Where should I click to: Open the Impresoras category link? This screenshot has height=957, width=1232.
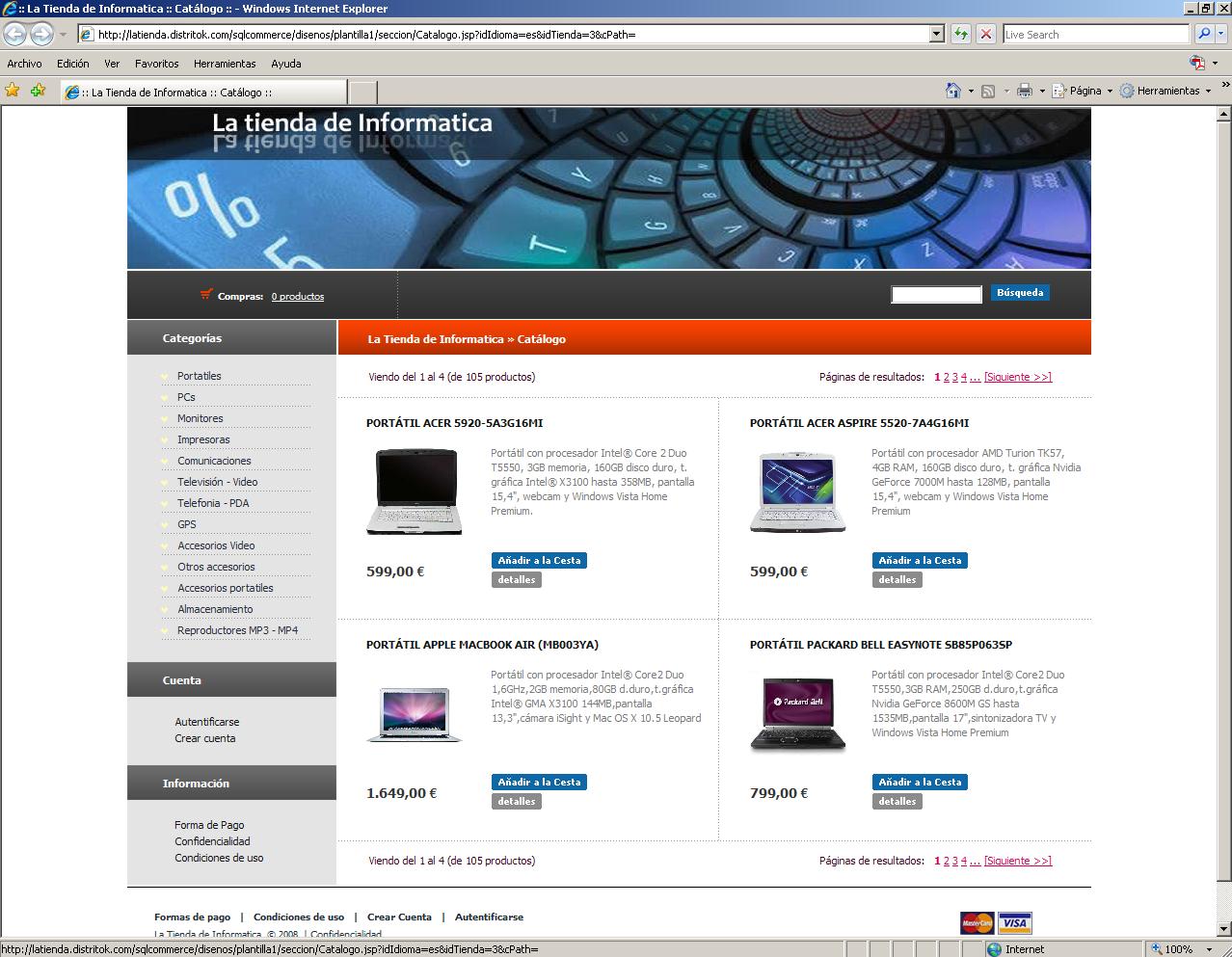pyautogui.click(x=203, y=439)
